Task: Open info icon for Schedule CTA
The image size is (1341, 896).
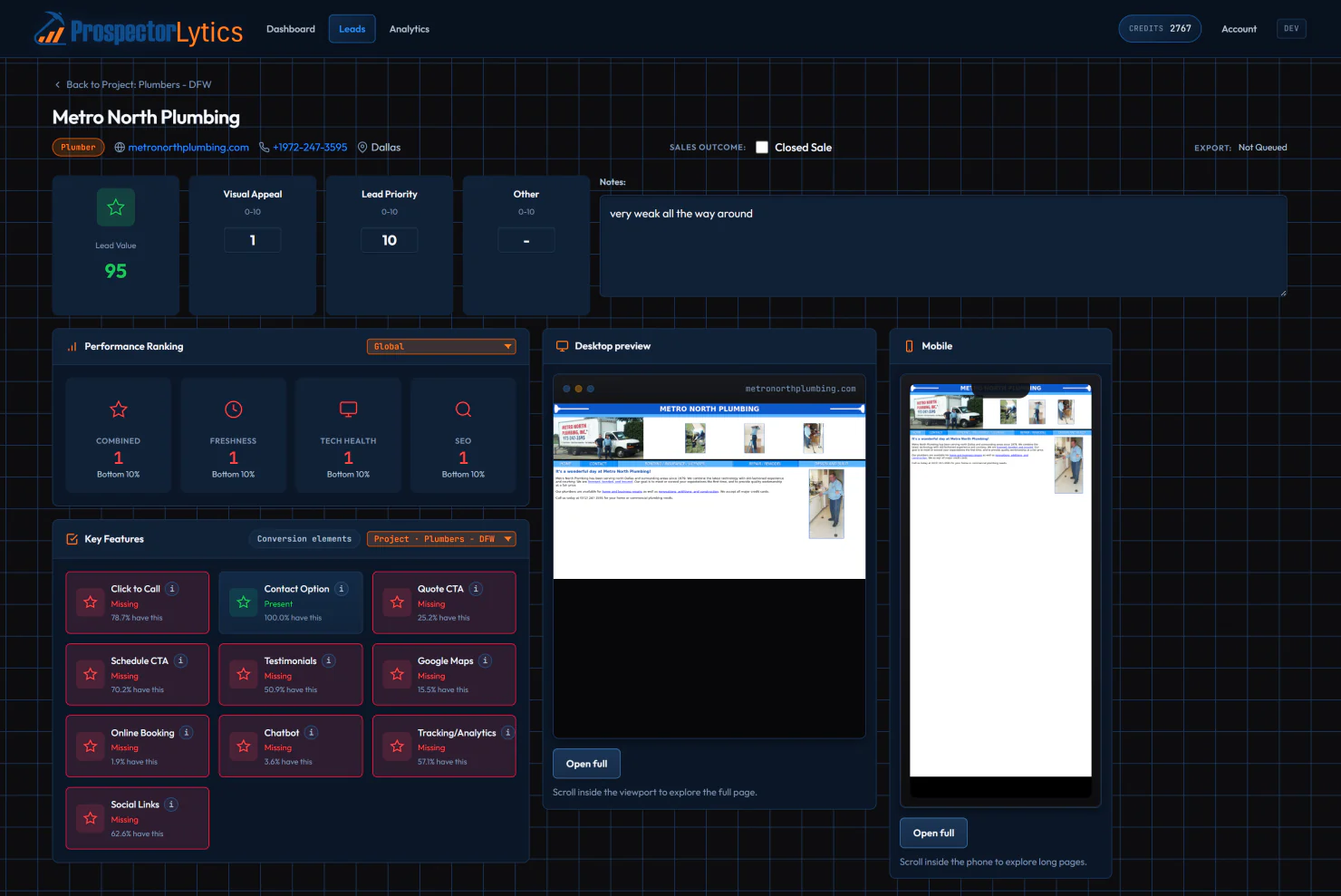Action: point(180,660)
